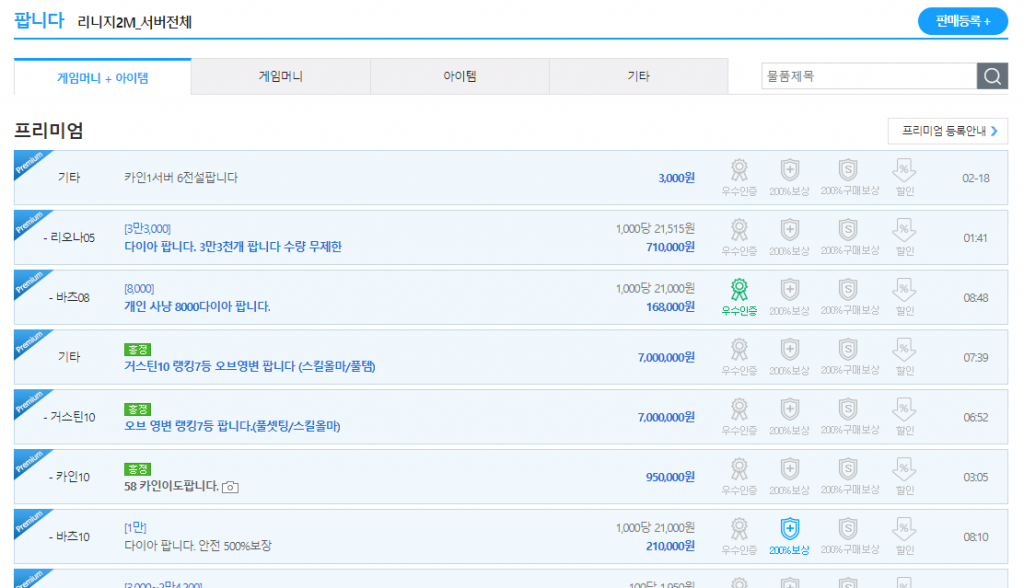Open listing 거스틴10 랭킹7등 오브영변 팝니다
The width and height of the screenshot is (1024, 588).
point(249,367)
